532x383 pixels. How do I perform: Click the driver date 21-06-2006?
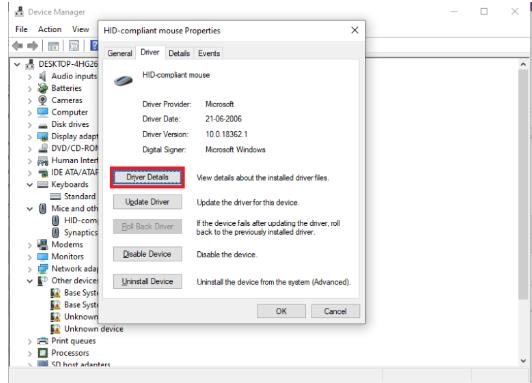click(x=223, y=119)
